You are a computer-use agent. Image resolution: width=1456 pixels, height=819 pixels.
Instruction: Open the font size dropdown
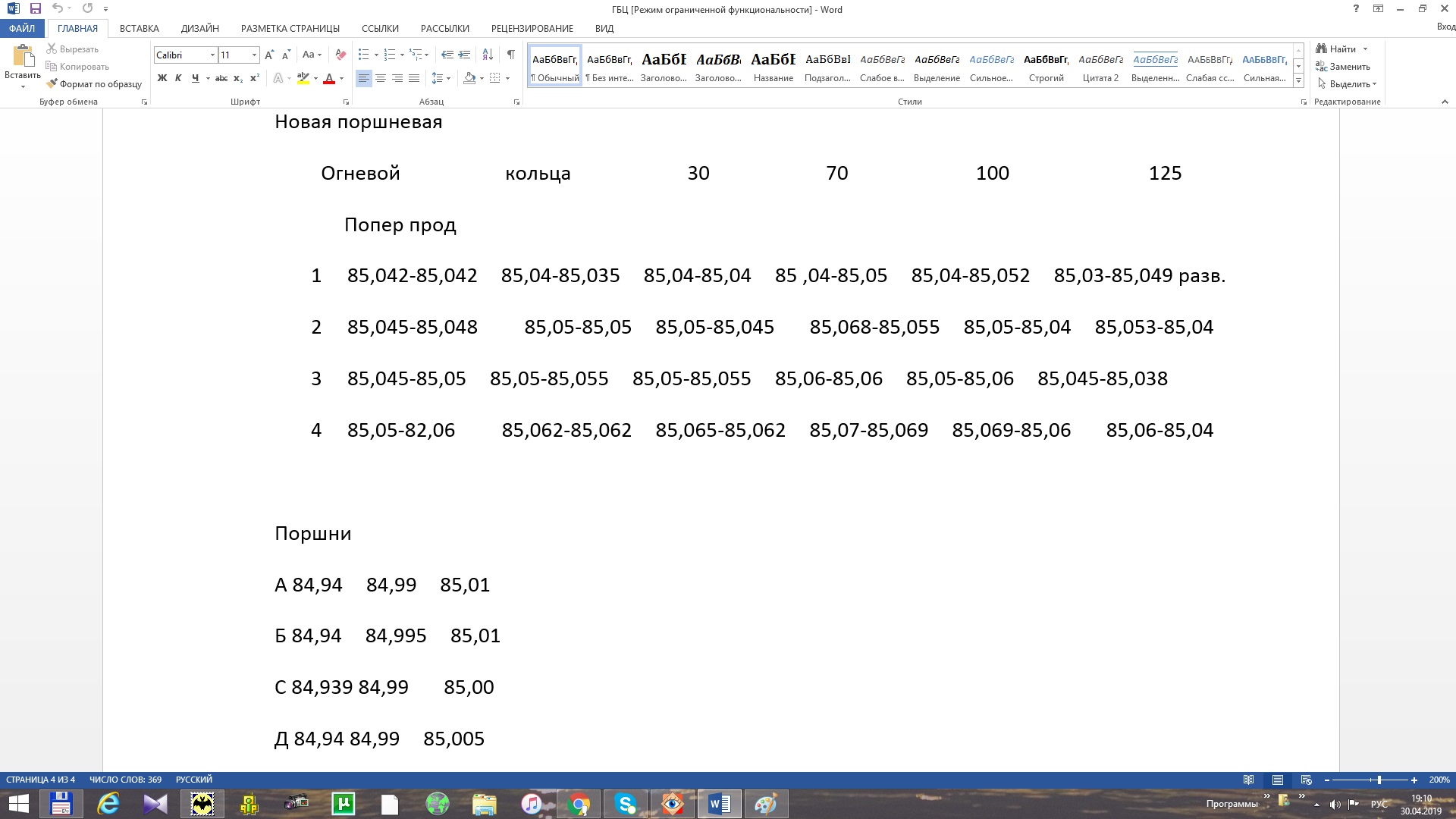(x=254, y=55)
